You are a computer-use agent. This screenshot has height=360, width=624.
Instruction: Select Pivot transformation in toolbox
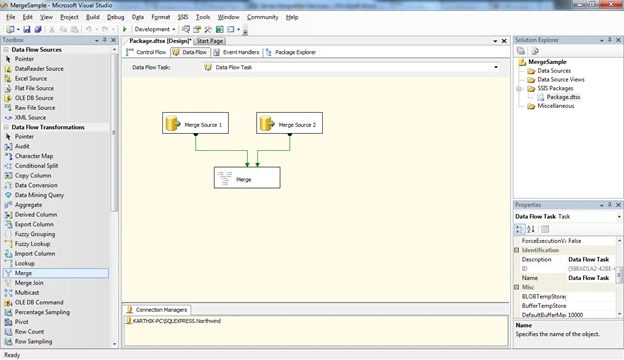tap(21, 322)
